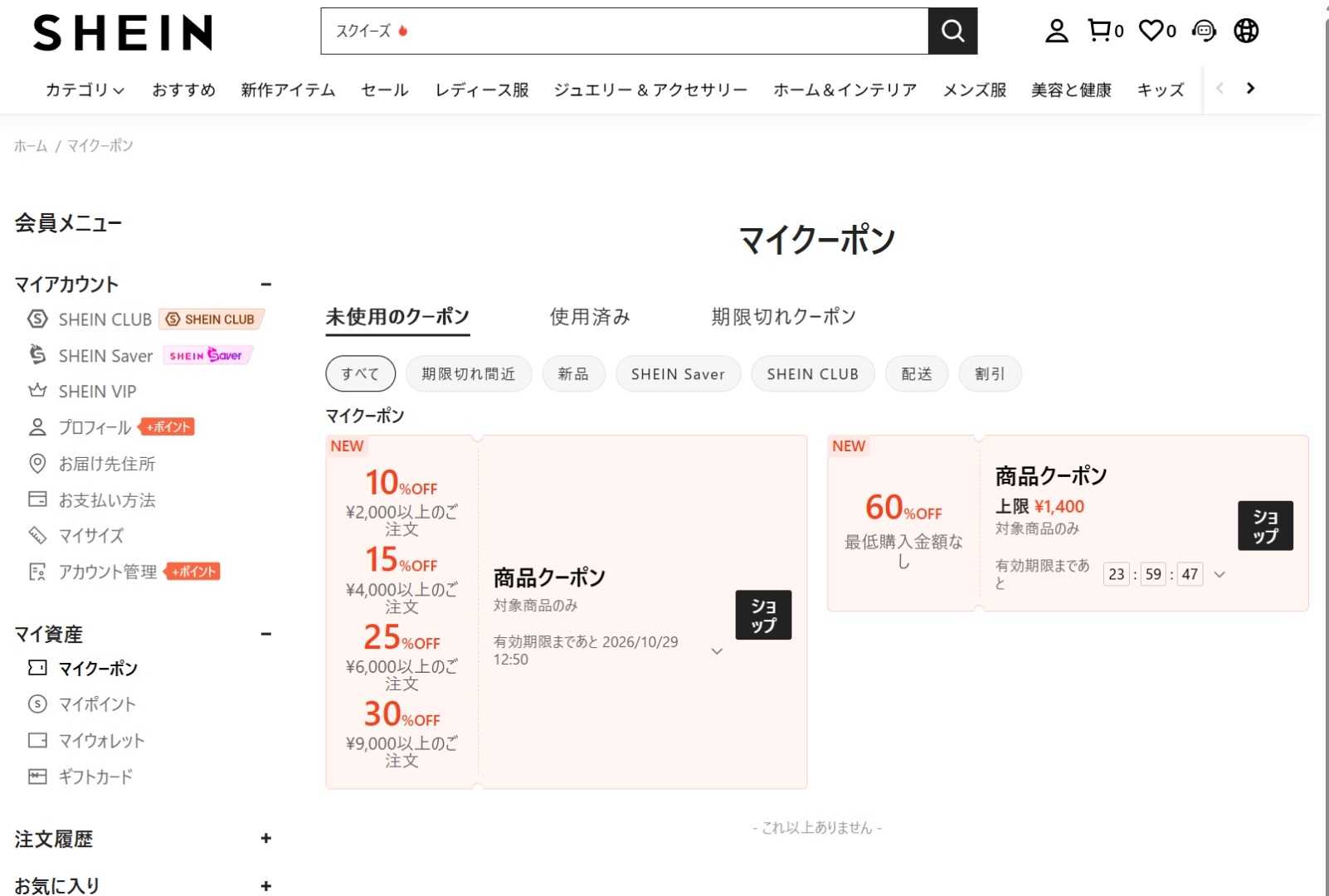
Task: Collapse the マイアカウント section
Action: [x=265, y=285]
